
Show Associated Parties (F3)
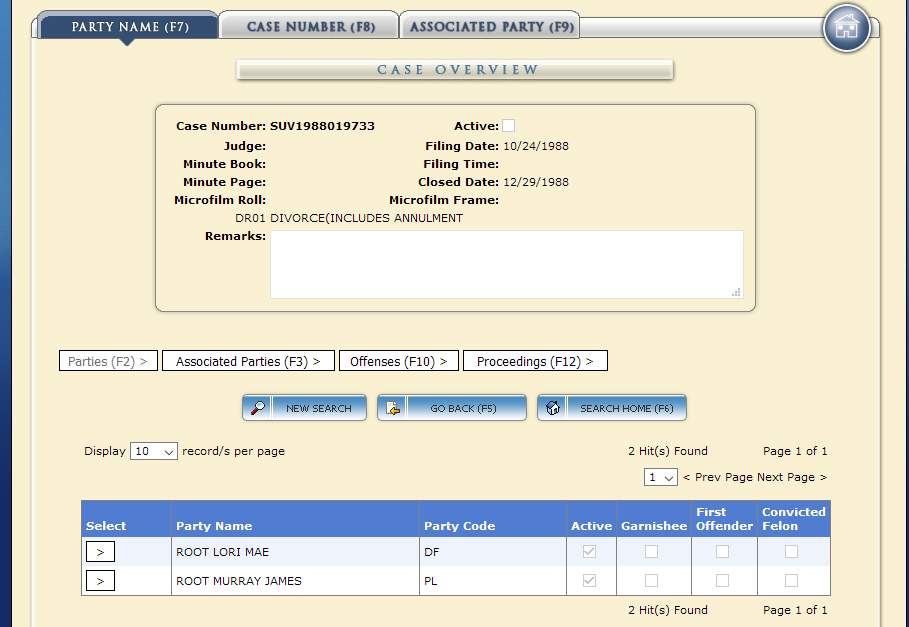[x=248, y=361]
